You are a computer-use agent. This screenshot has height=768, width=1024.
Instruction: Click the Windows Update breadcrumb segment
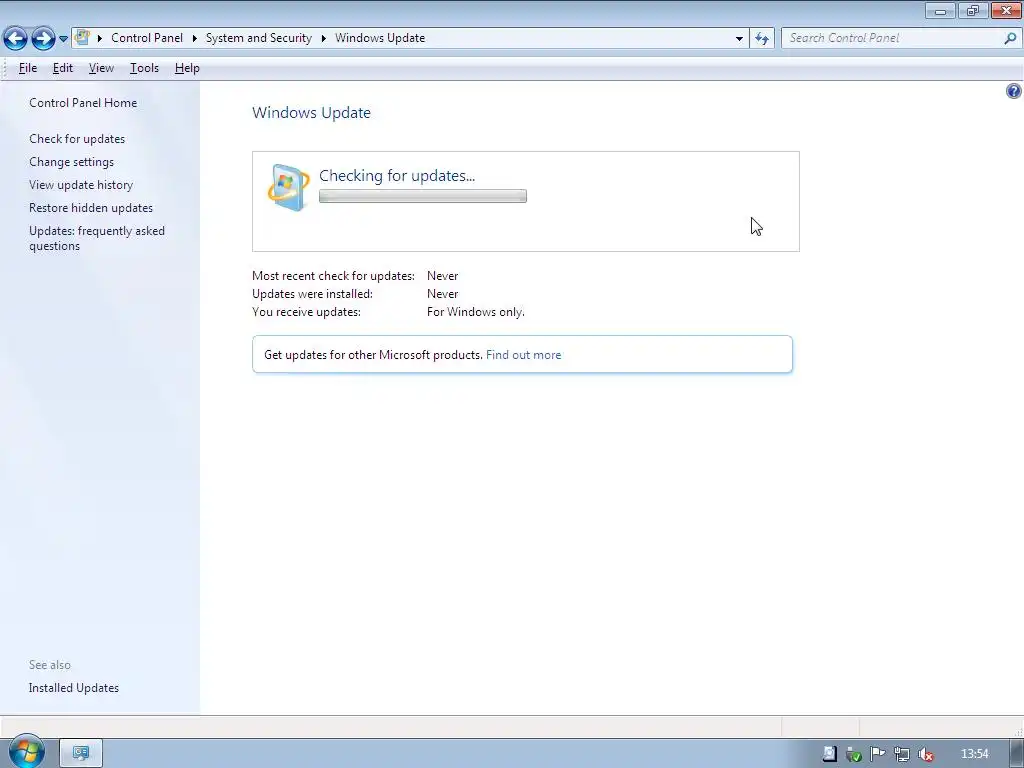(380, 38)
